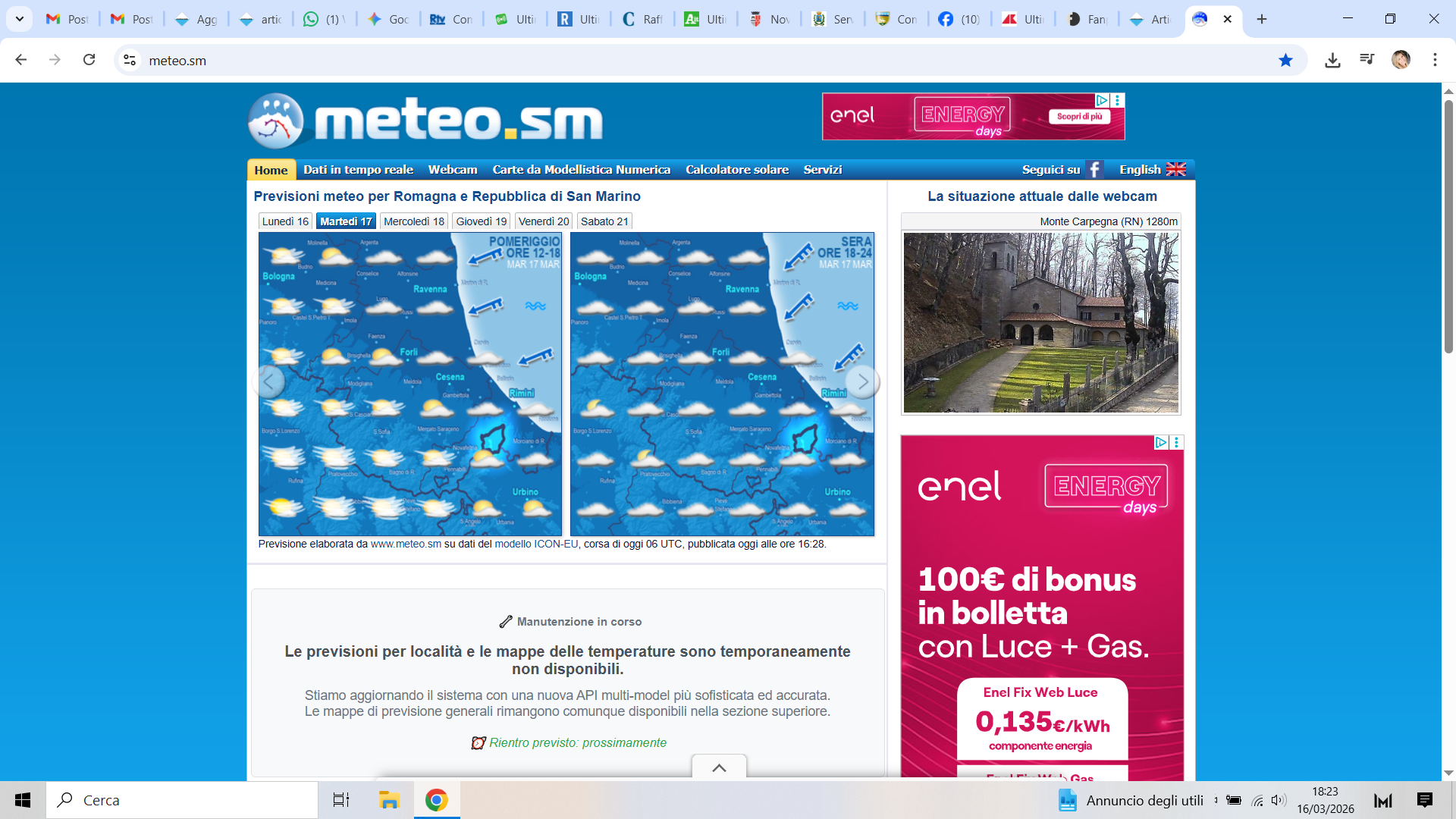Click the media control icon in the toolbar

click(x=1367, y=60)
